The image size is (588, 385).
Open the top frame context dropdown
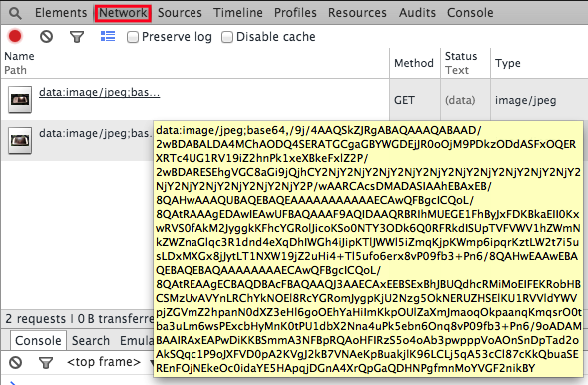coord(109,362)
